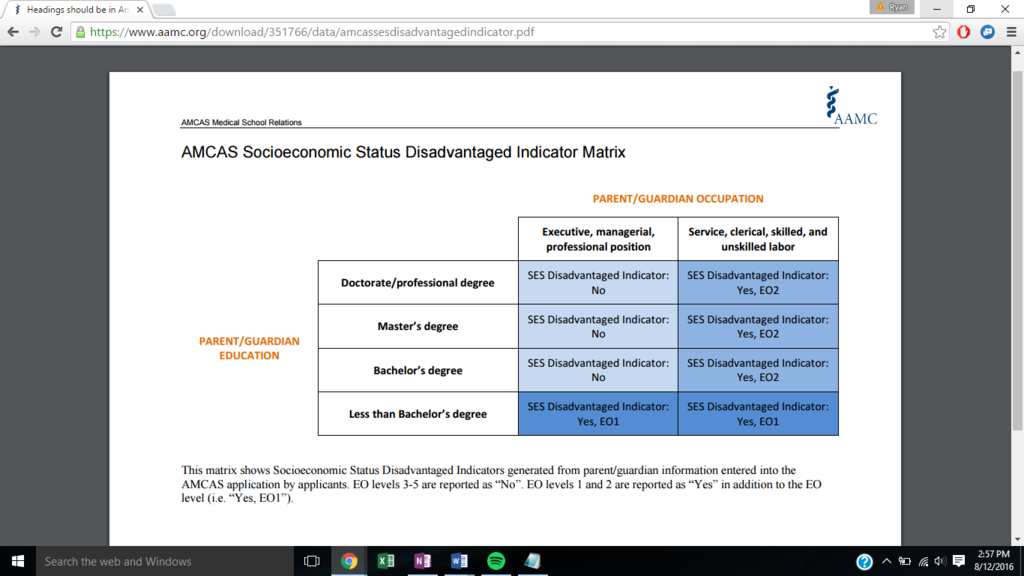Open the red Opera-style extension icon
The image size is (1024, 576).
(963, 31)
